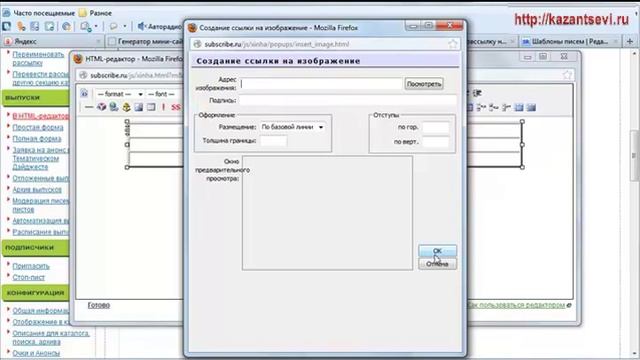
Task: Open Описание для каталога link
Action: click(51, 337)
